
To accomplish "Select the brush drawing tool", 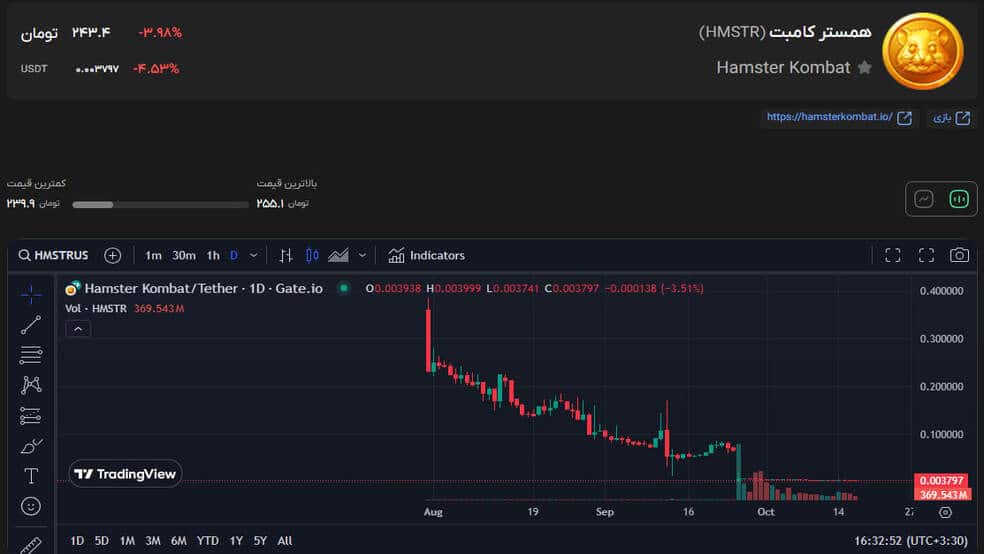I will pos(31,445).
